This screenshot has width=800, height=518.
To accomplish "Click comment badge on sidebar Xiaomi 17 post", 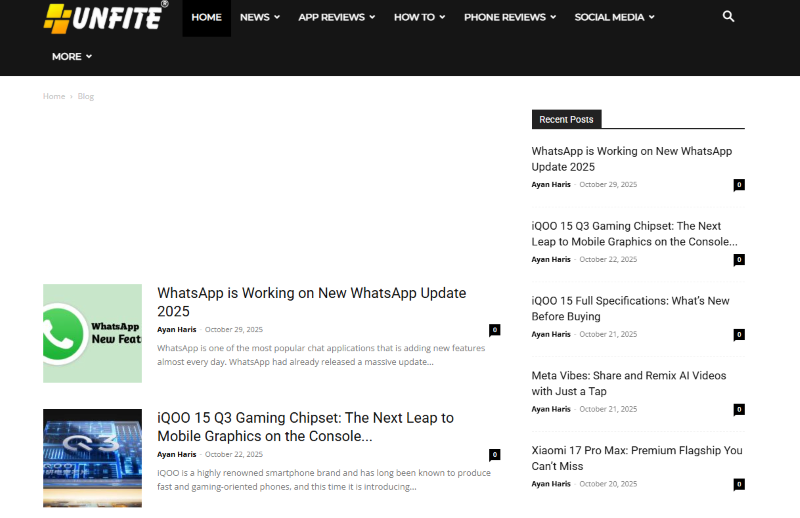I will click(x=739, y=484).
